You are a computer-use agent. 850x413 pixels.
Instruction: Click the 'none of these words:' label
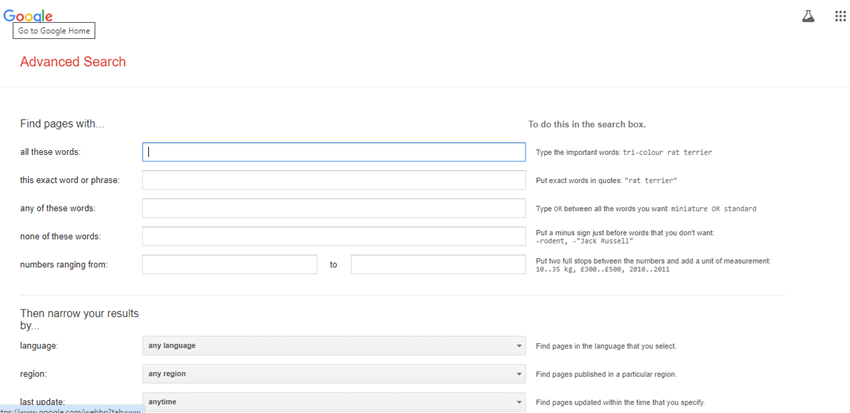point(60,236)
